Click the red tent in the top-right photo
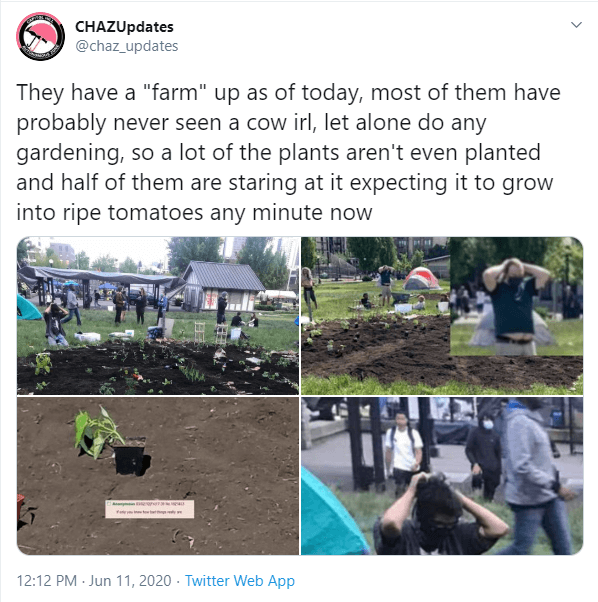598x602 pixels. [421, 278]
